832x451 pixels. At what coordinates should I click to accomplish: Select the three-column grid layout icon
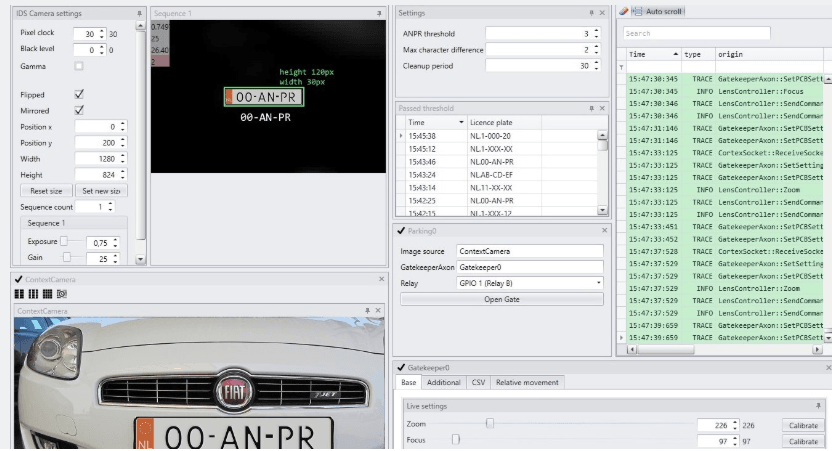32,295
